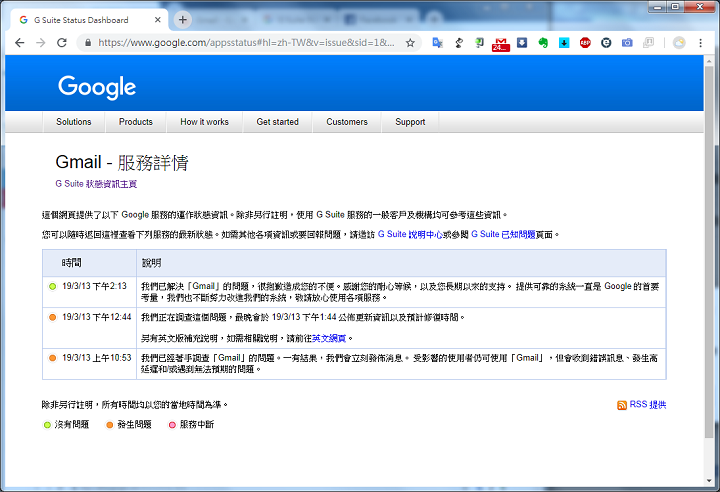Click the orange RSS feed icon
This screenshot has height=492, width=720.
click(622, 405)
